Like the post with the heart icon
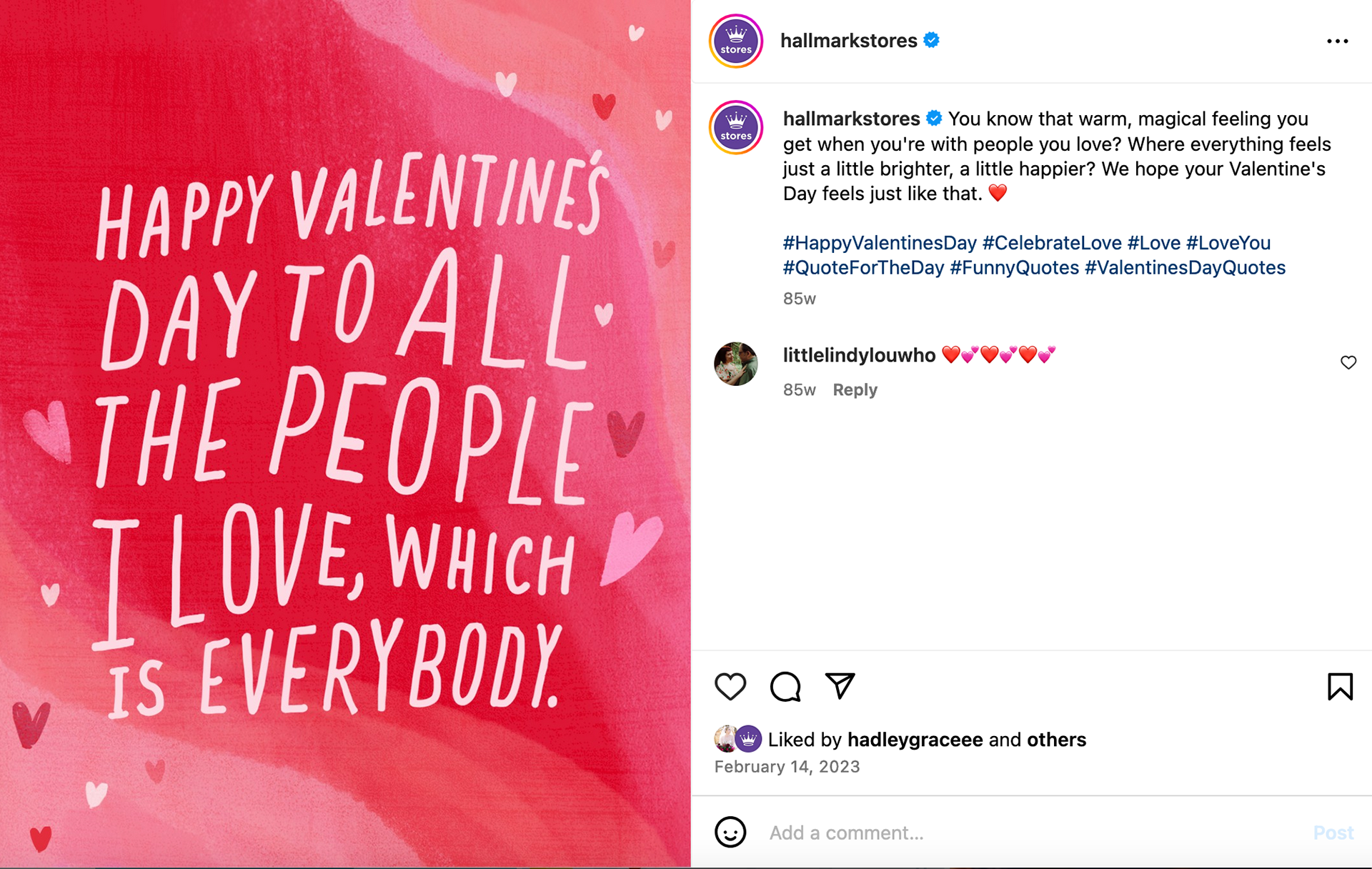The image size is (1372, 869). (730, 687)
